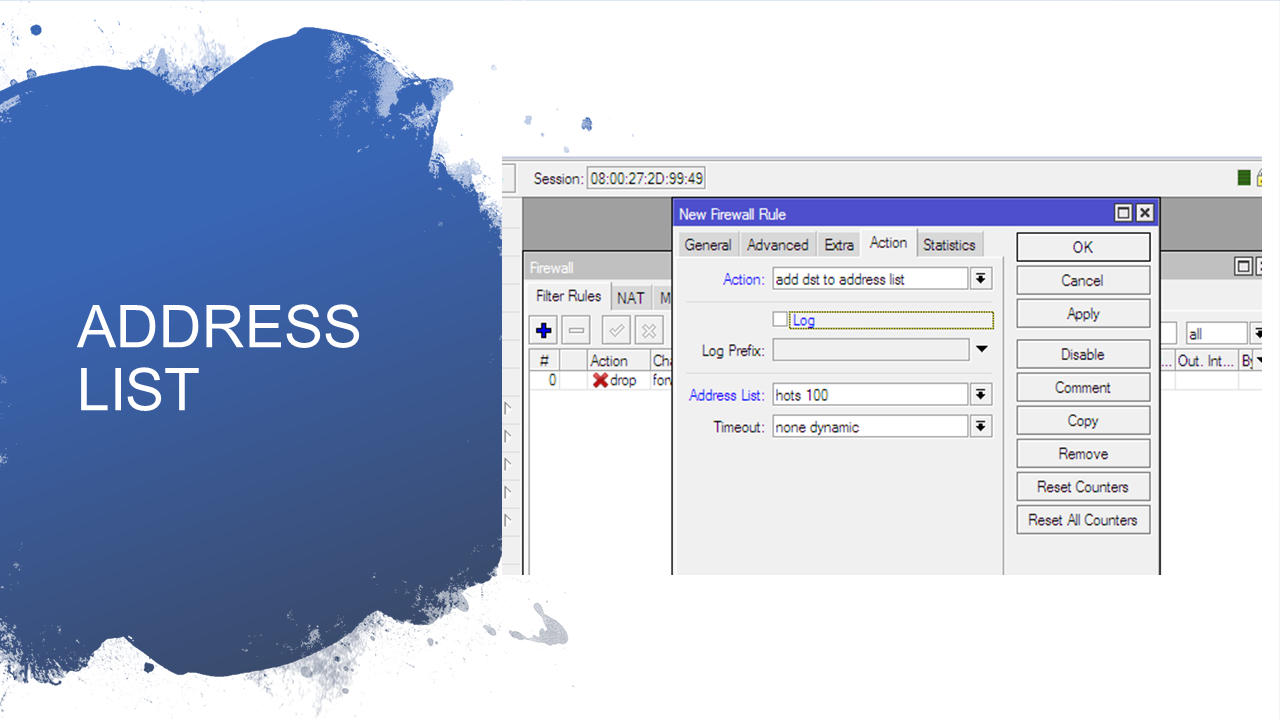Switch to the General tab
The width and height of the screenshot is (1280, 720).
click(x=708, y=245)
